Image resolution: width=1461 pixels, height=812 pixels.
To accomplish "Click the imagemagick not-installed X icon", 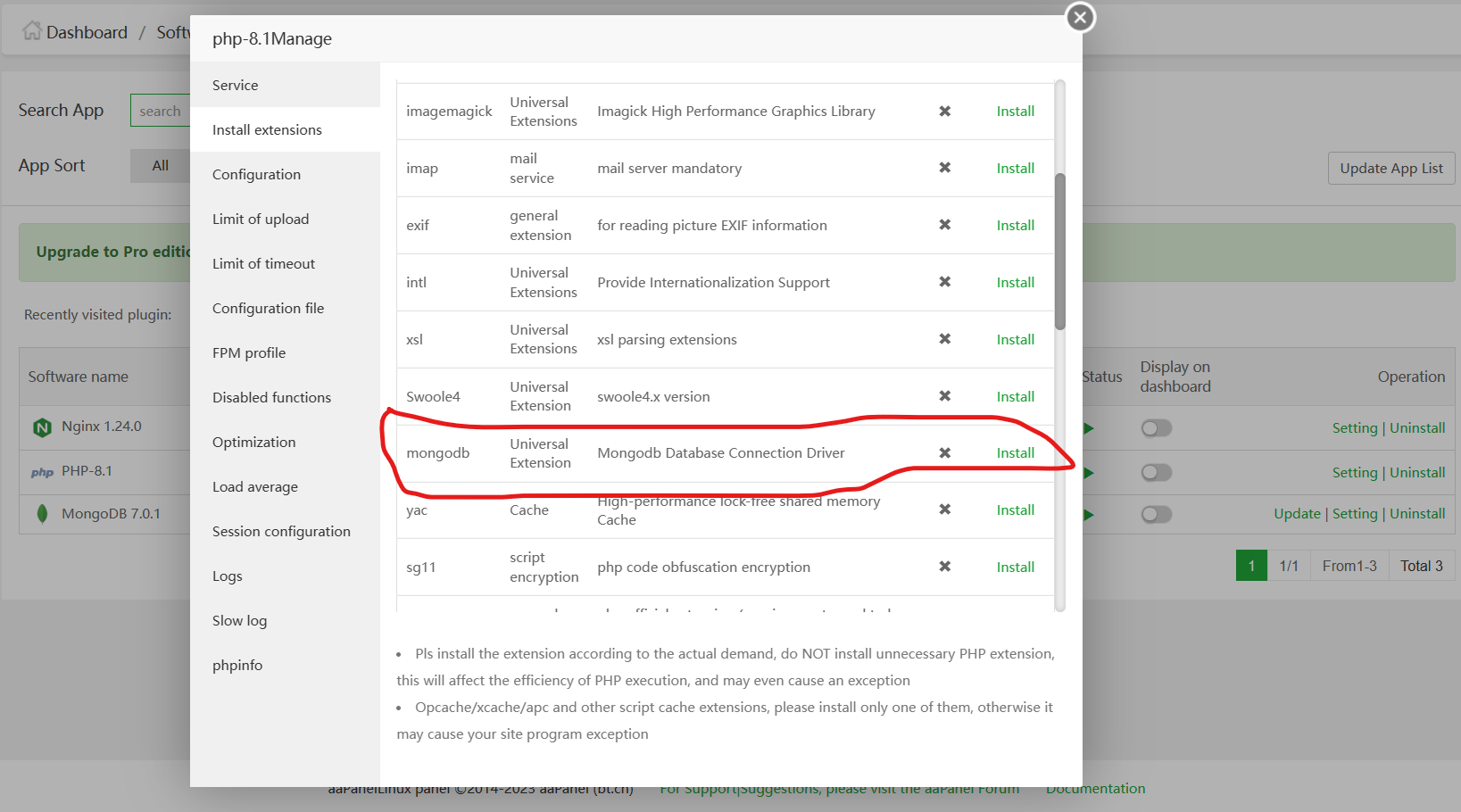I will [x=944, y=111].
